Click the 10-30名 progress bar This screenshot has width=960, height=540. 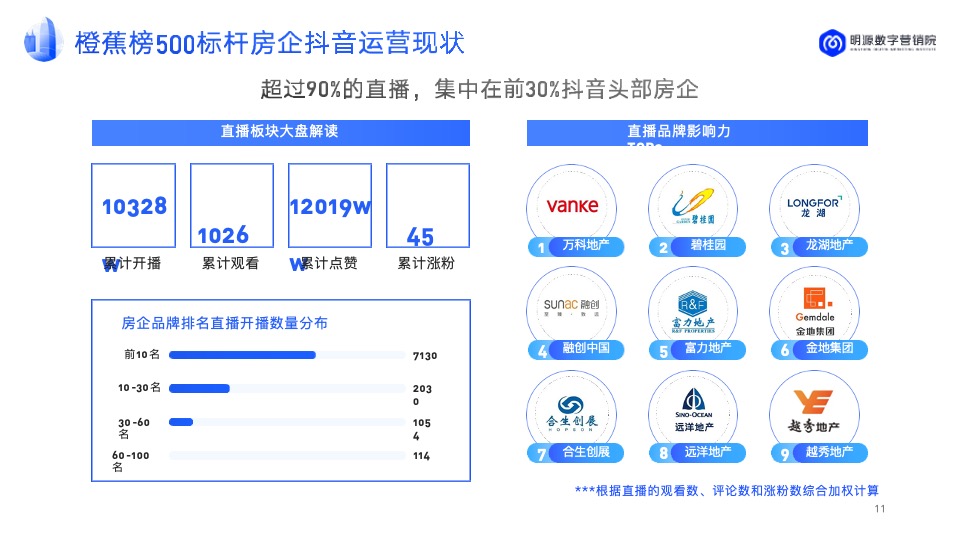287,388
